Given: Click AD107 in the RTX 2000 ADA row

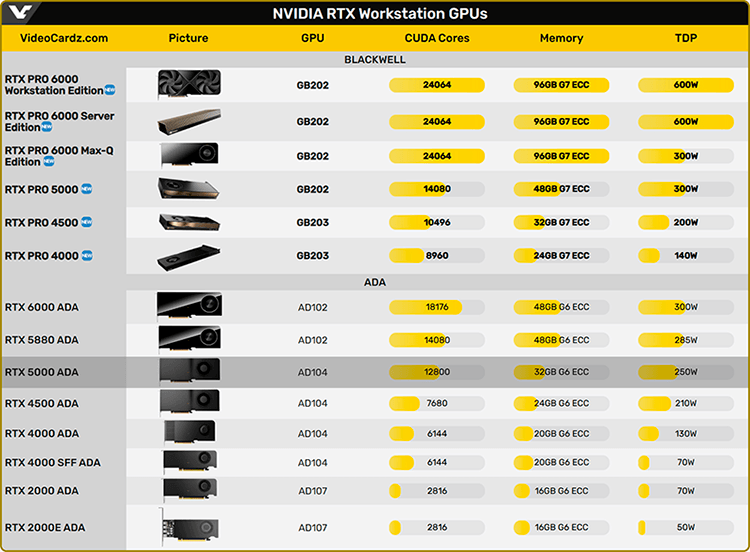Looking at the screenshot, I should (x=313, y=491).
